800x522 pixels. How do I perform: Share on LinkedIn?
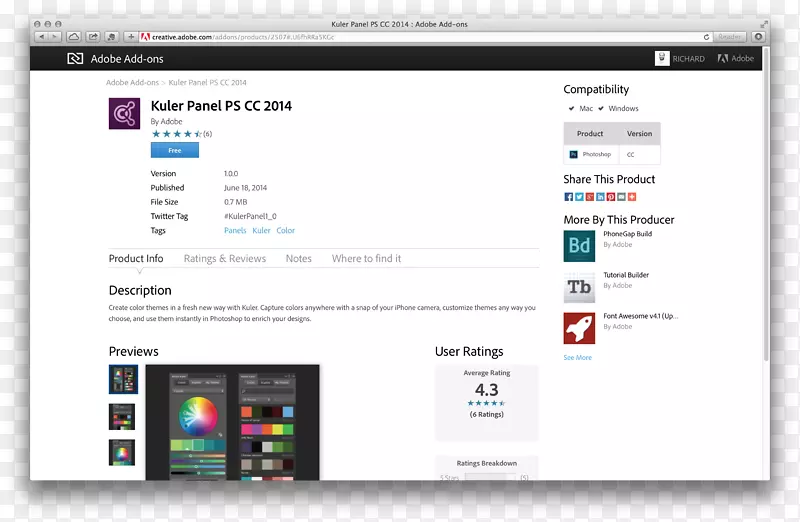600,196
